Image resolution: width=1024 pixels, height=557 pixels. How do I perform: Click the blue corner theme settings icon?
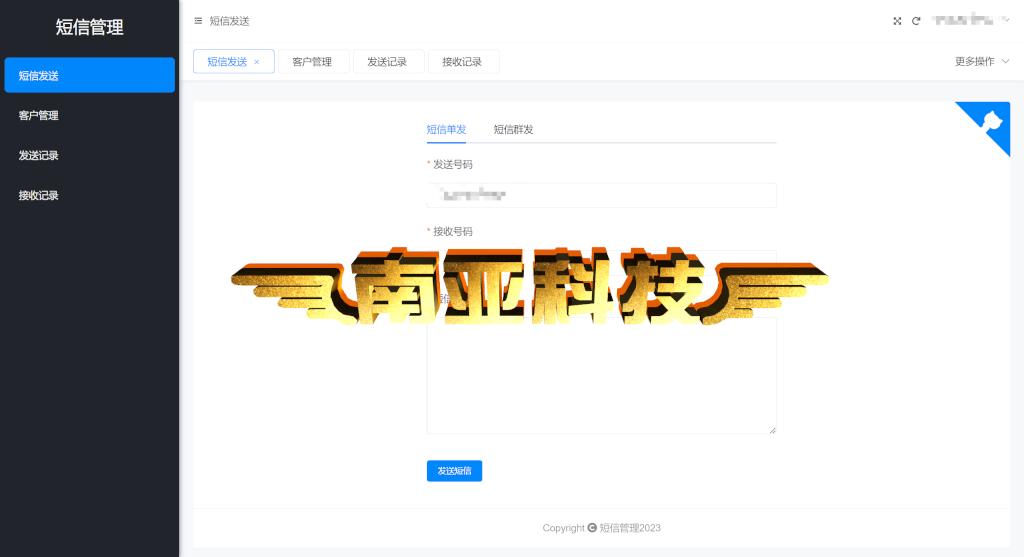click(992, 121)
